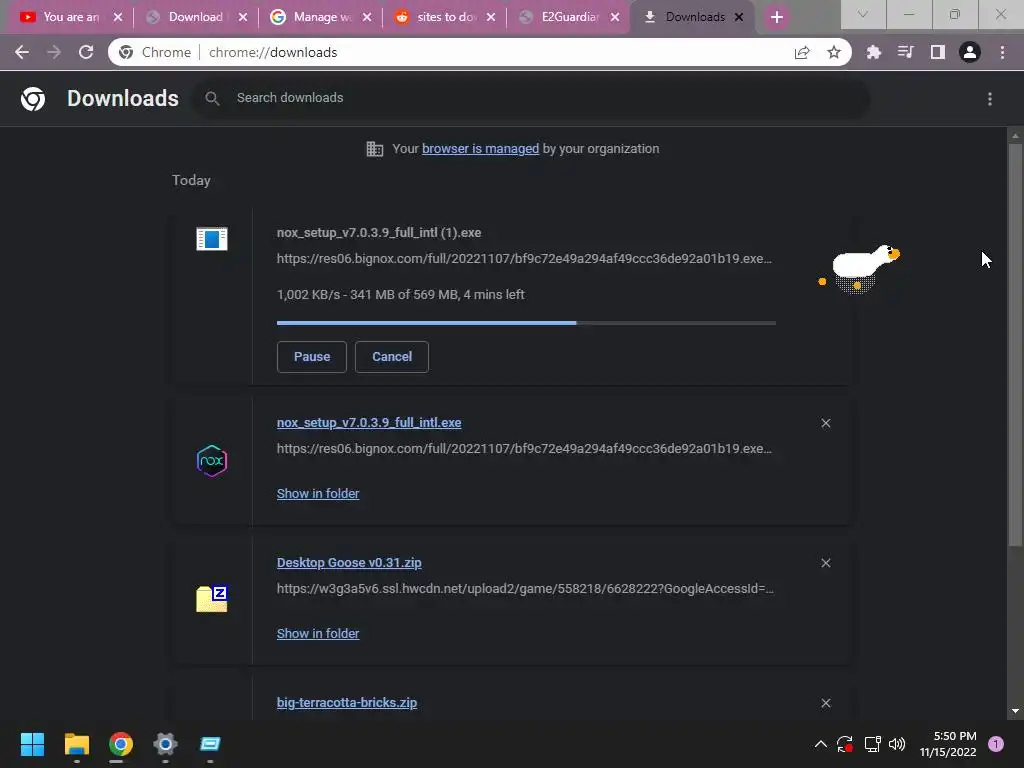Close the 'Manage w' Google tab
The image size is (1024, 768).
(367, 17)
